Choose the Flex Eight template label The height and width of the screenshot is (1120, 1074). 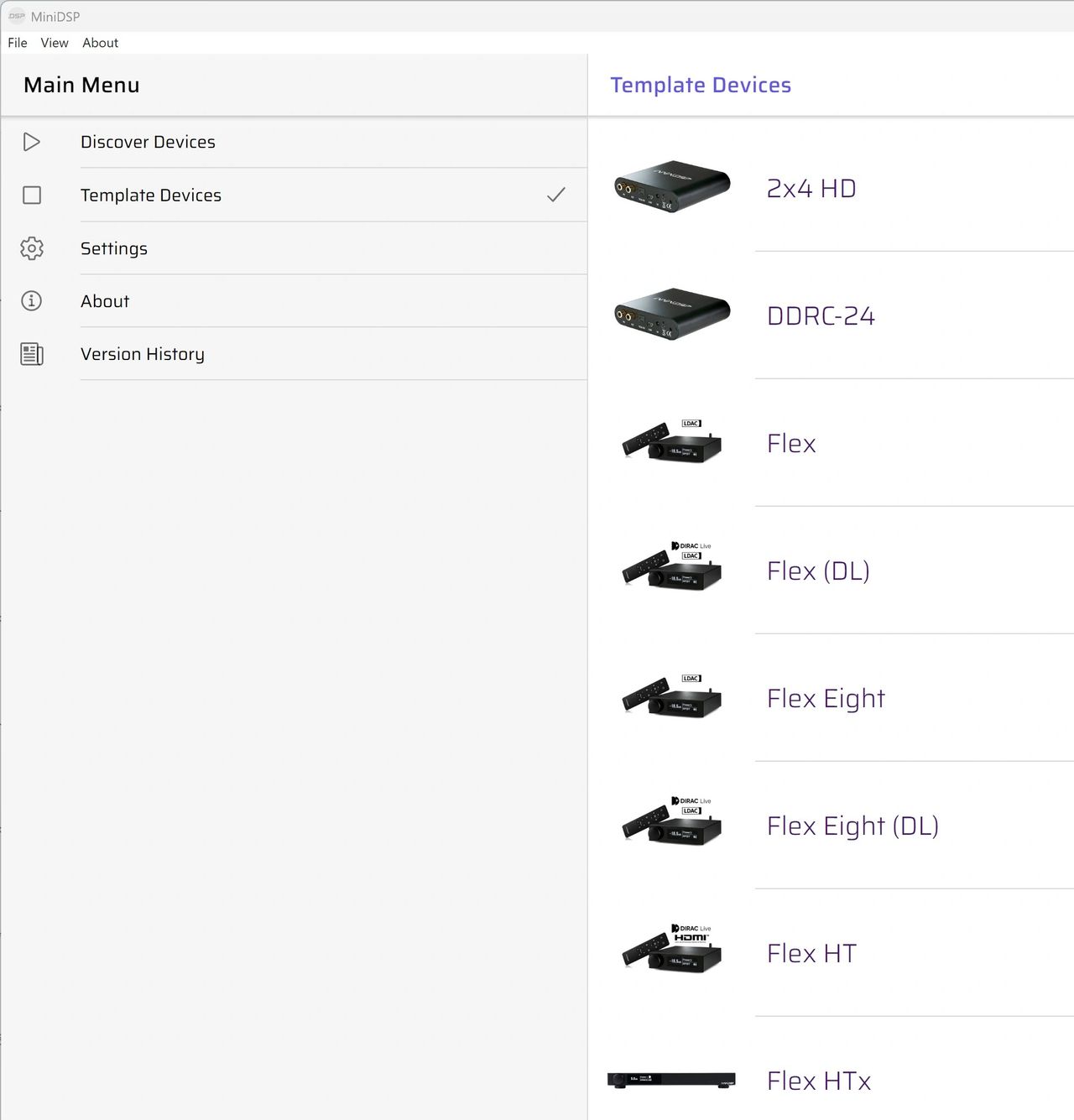tap(826, 698)
